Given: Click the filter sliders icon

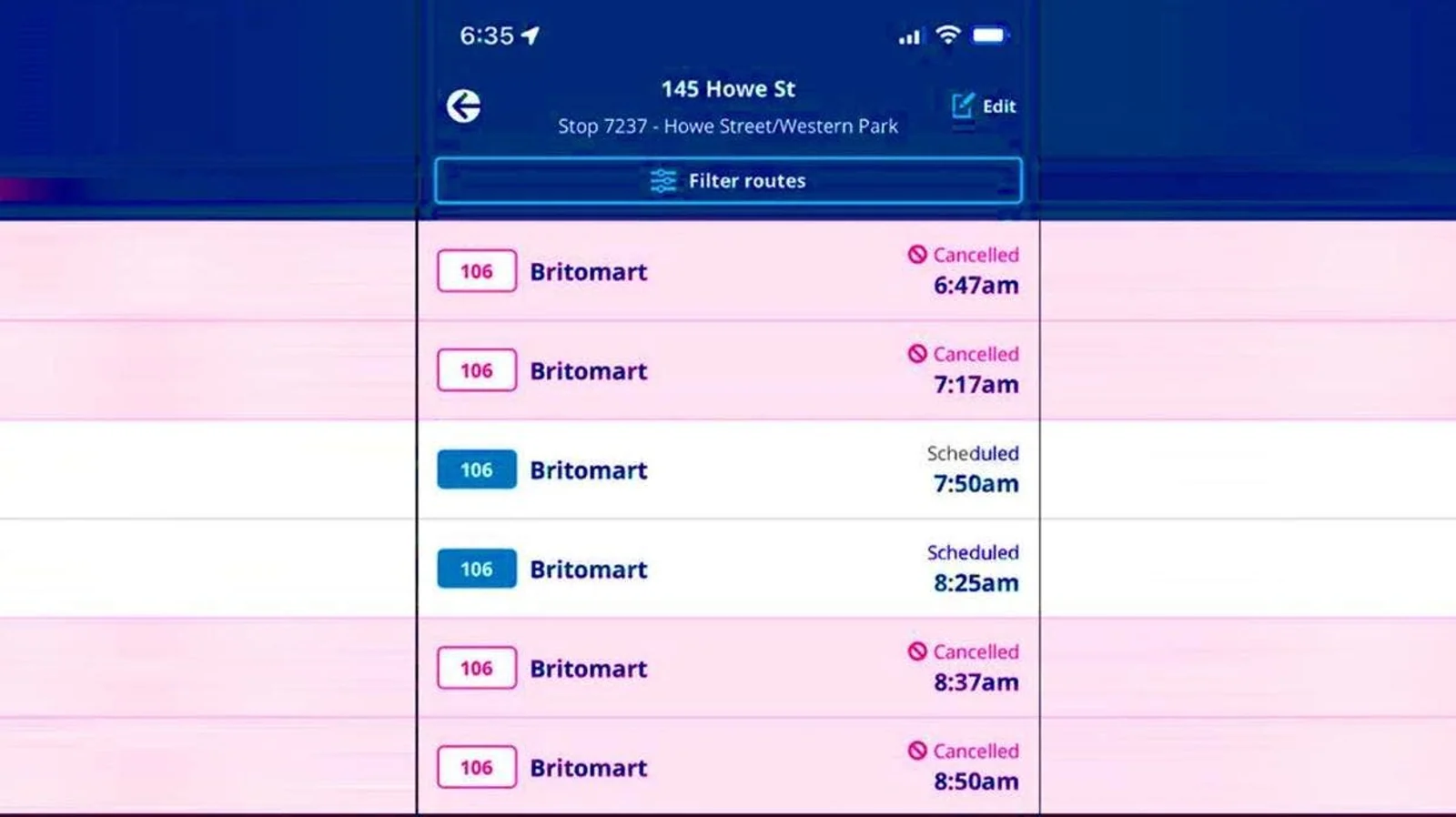Looking at the screenshot, I should (x=663, y=181).
